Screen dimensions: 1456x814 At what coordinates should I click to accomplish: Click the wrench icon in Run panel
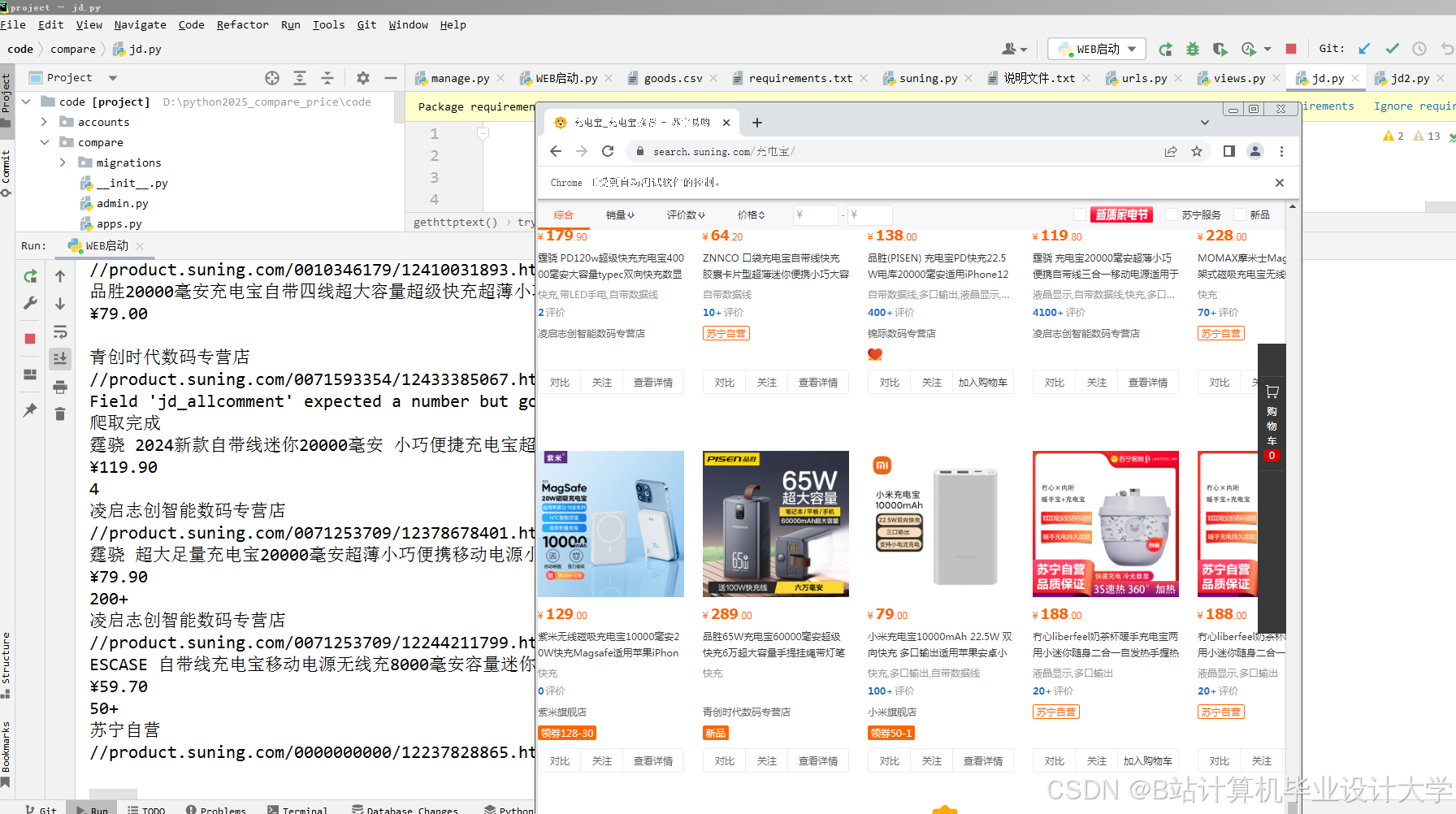click(x=30, y=303)
